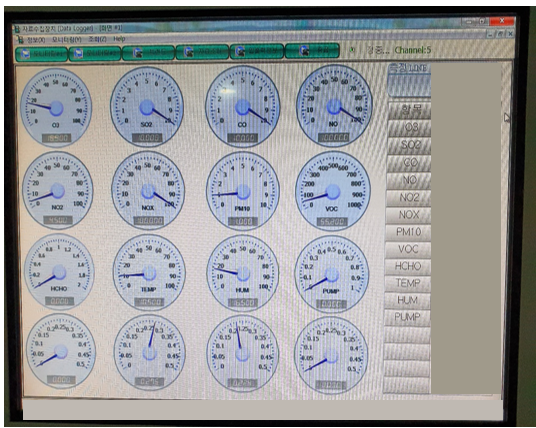Image resolution: width=536 pixels, height=428 pixels.
Task: Click the Channel:5 status text
Action: (413, 50)
